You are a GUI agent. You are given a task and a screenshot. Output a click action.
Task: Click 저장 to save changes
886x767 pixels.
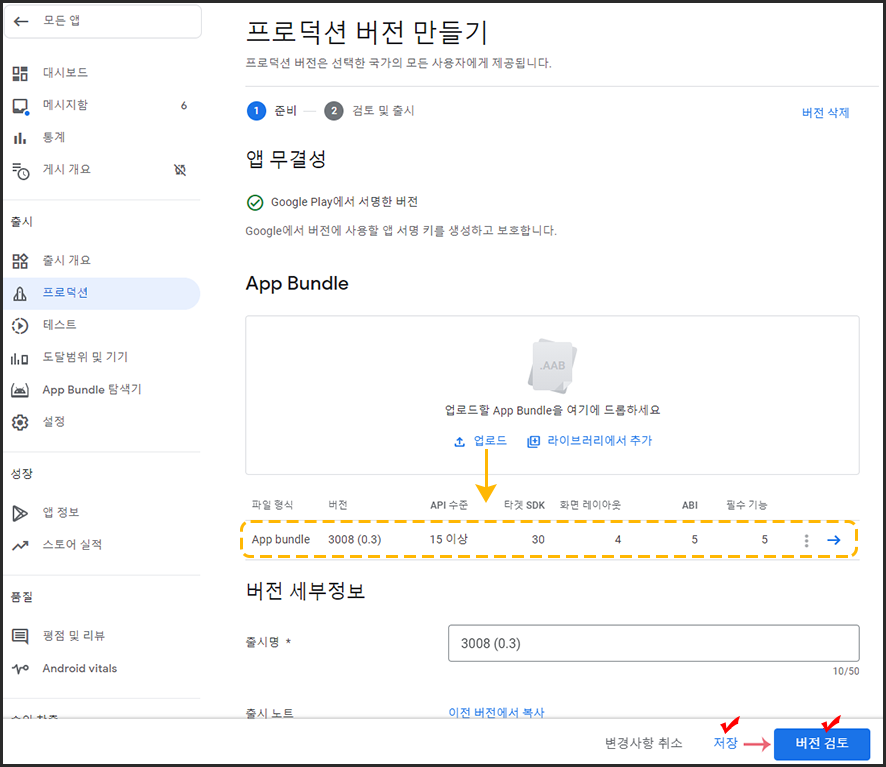(x=725, y=743)
